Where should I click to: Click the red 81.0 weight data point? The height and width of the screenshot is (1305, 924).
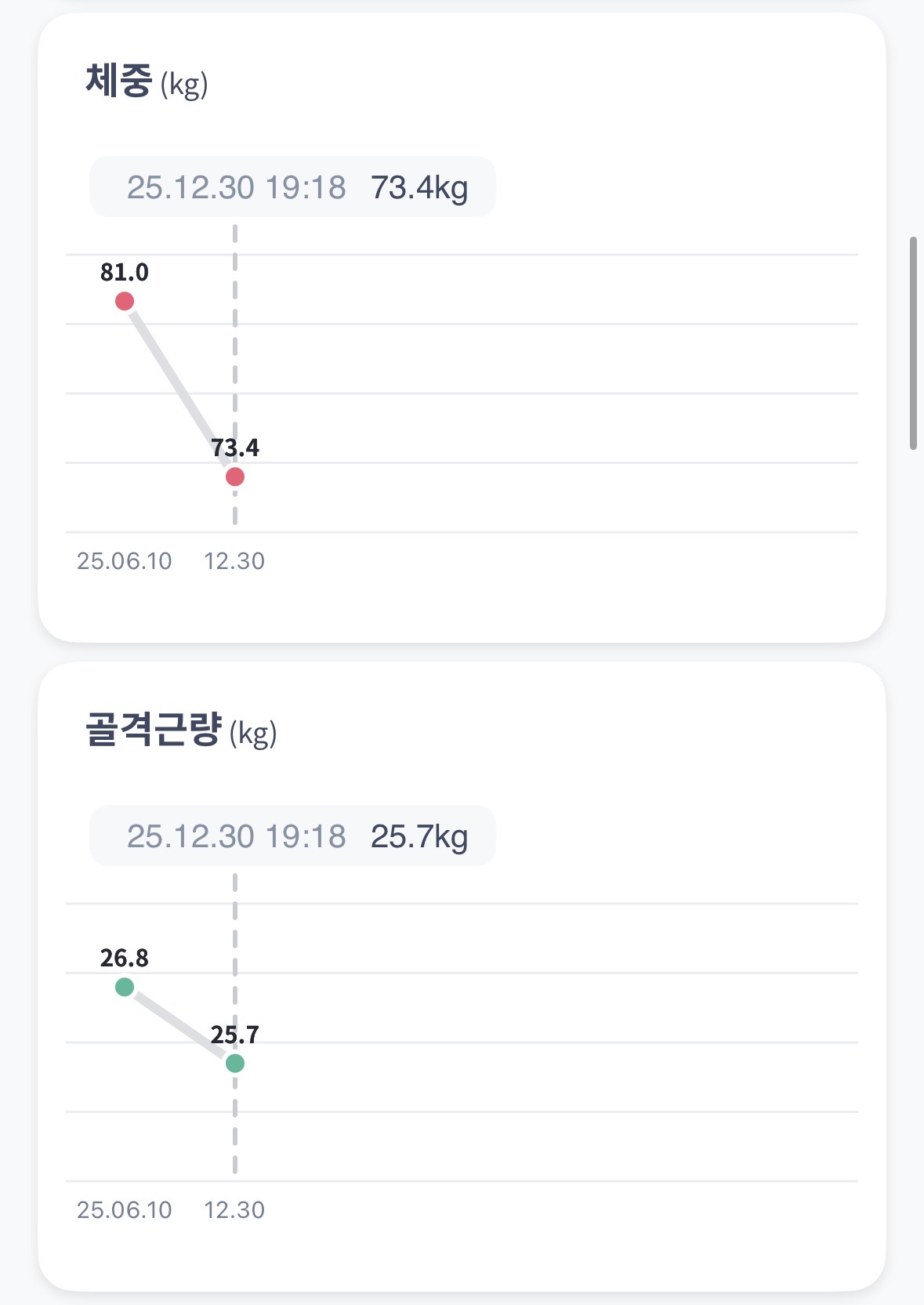click(x=125, y=301)
